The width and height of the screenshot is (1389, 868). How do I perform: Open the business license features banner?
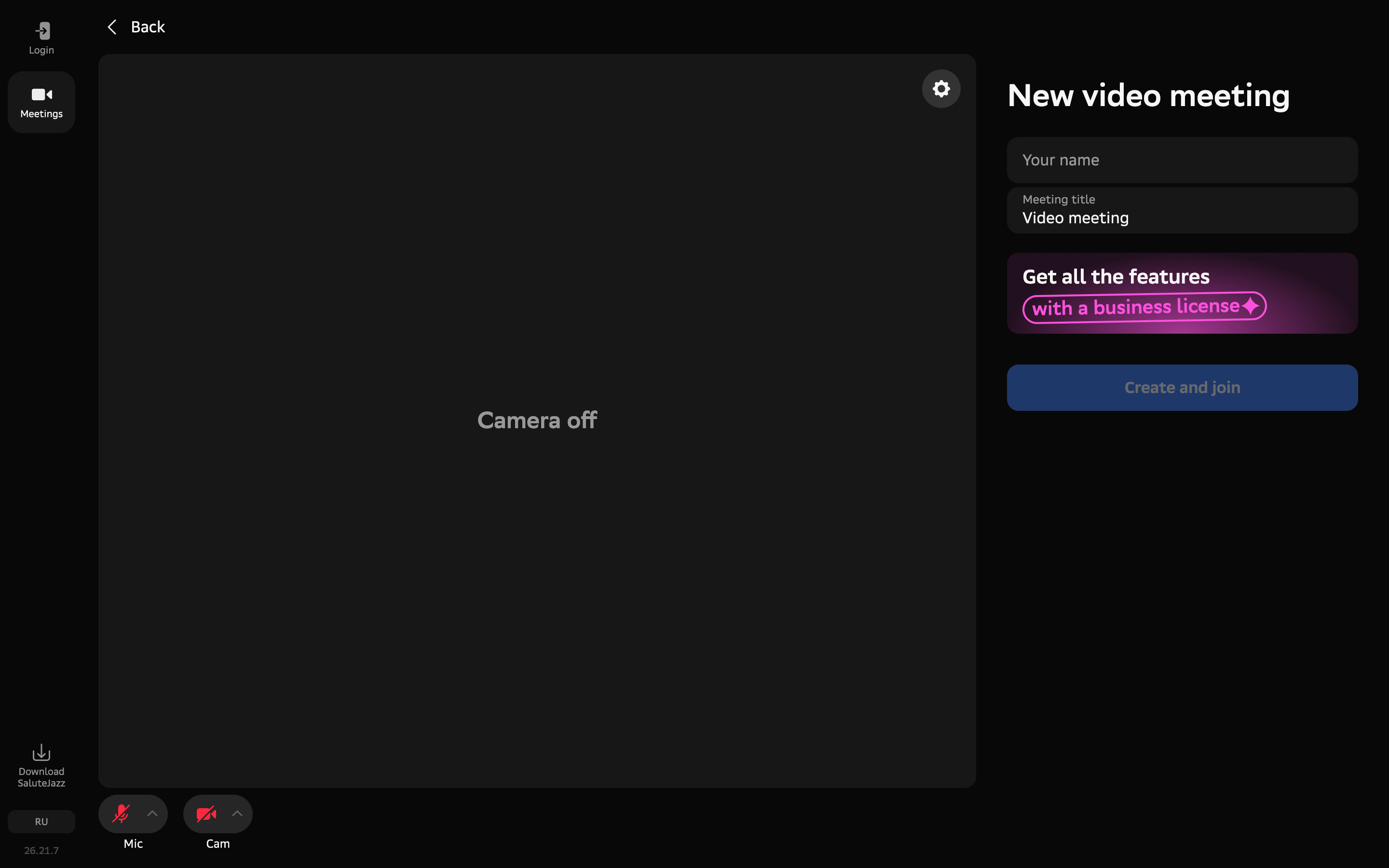(1182, 293)
